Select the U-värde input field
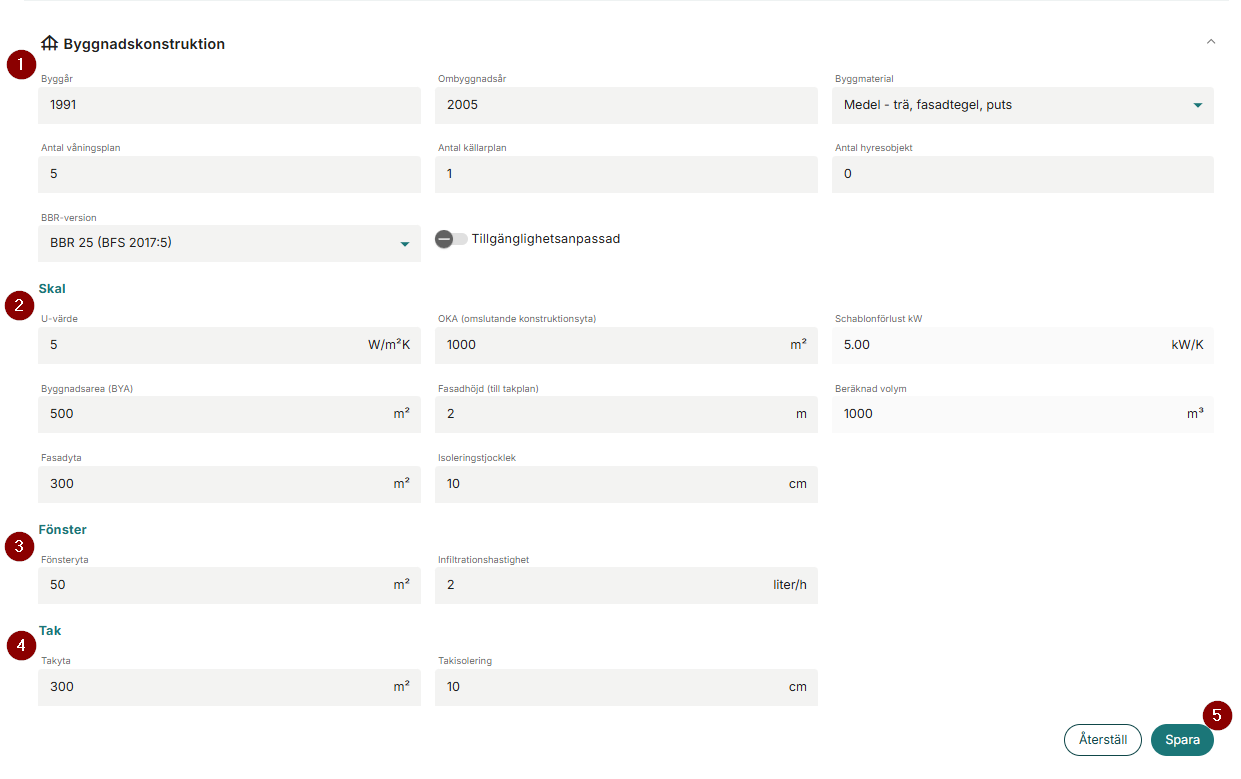This screenshot has width=1241, height=779. click(x=200, y=345)
